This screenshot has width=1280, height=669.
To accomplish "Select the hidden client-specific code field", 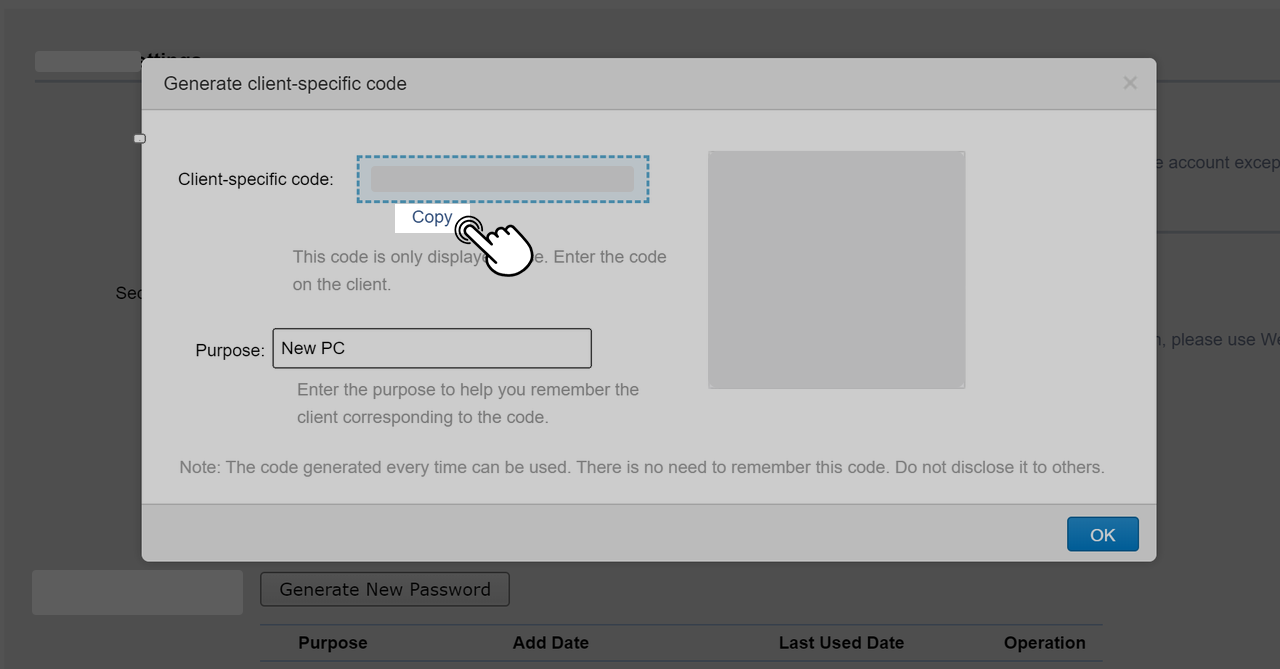I will [x=503, y=178].
